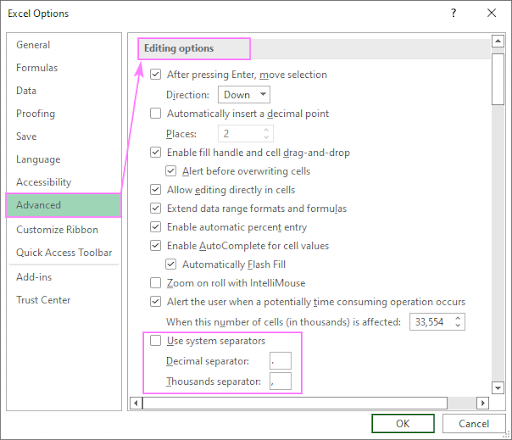
Task: Toggle Automatically insert a decimal point
Action: pyautogui.click(x=155, y=113)
